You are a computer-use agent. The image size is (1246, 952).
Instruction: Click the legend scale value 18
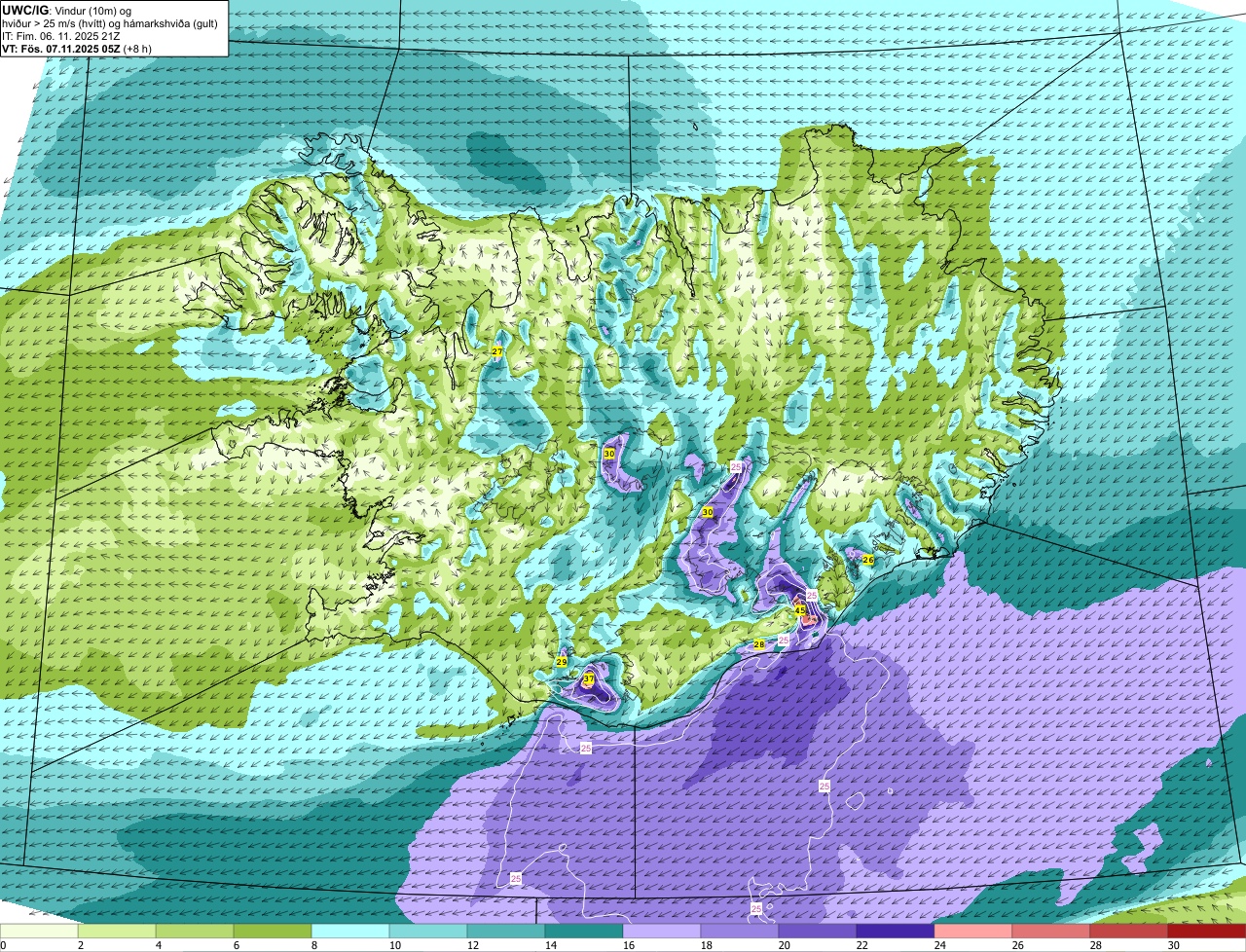click(x=706, y=945)
